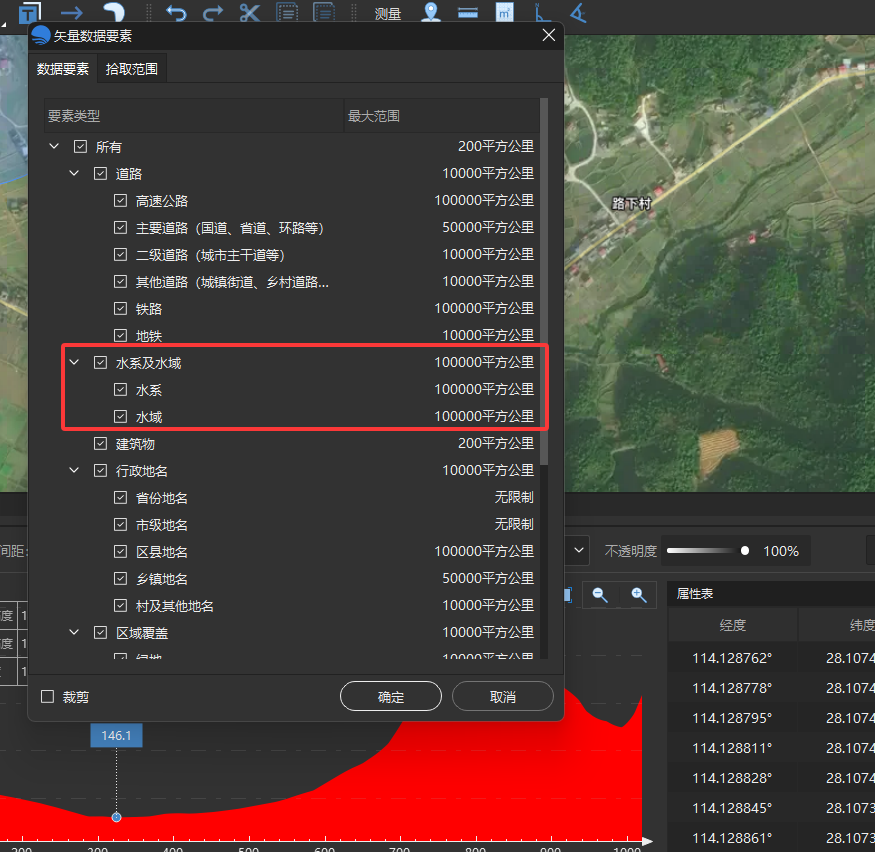The width and height of the screenshot is (875, 852).
Task: Open the 数据要素 tab
Action: point(62,69)
